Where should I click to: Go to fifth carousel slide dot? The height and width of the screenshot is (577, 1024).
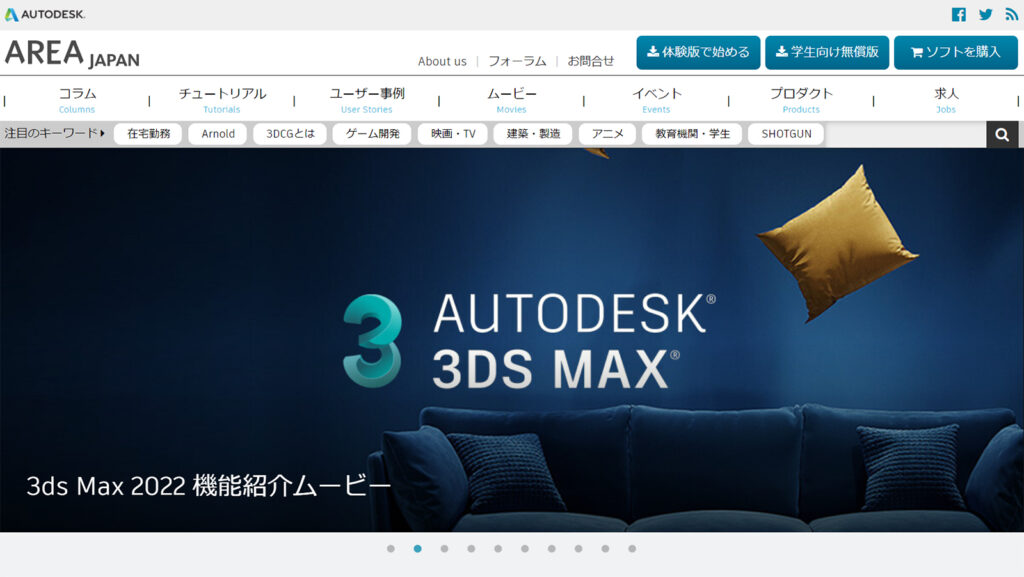tap(498, 549)
